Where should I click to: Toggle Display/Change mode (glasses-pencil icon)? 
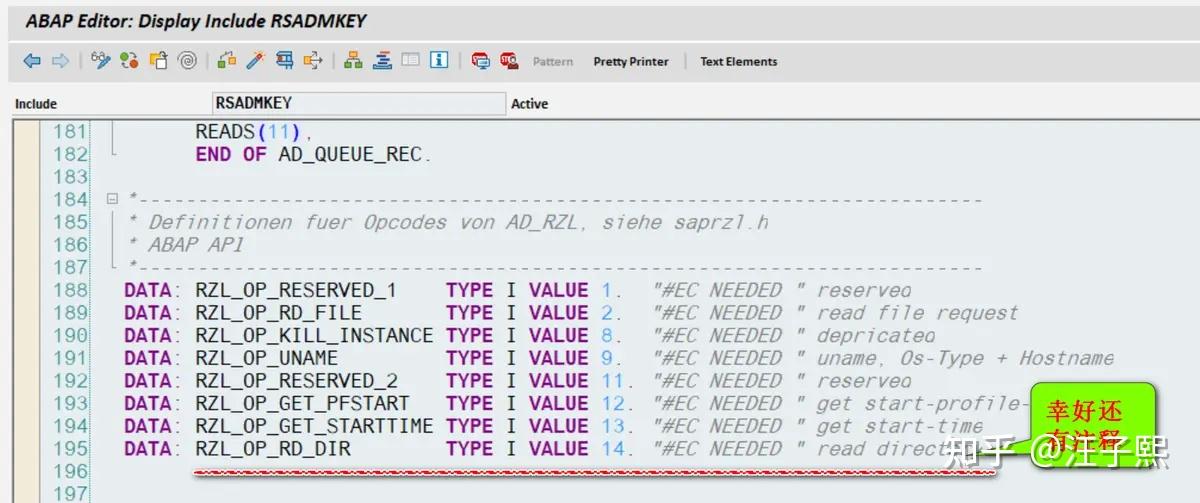point(100,61)
